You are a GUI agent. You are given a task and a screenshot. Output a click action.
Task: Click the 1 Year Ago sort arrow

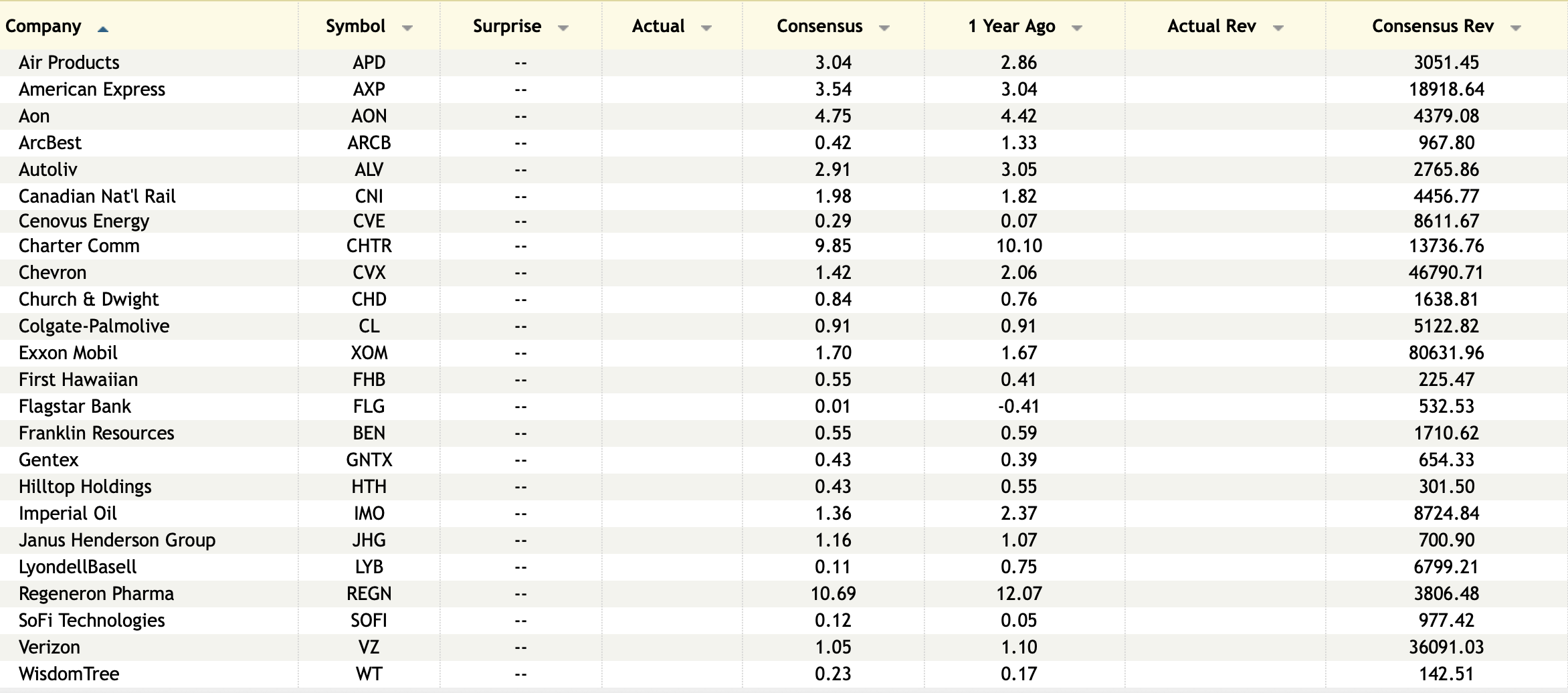1076,28
